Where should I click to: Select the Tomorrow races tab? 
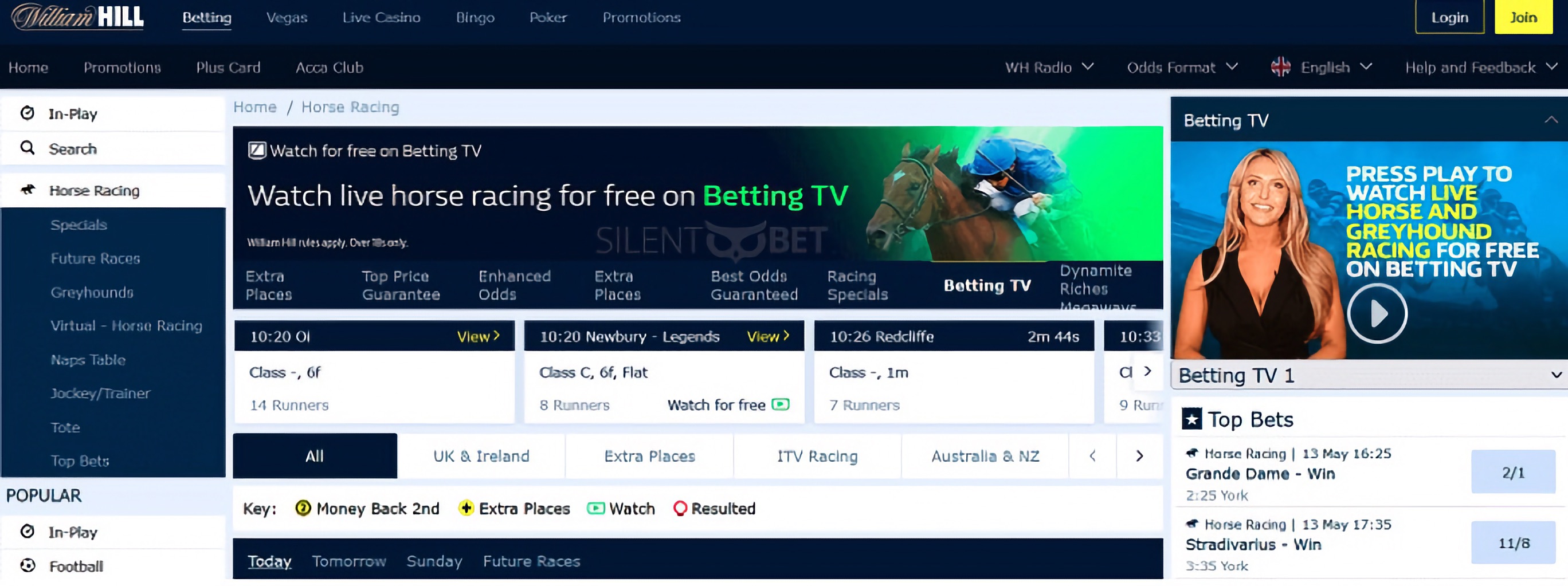tap(349, 561)
